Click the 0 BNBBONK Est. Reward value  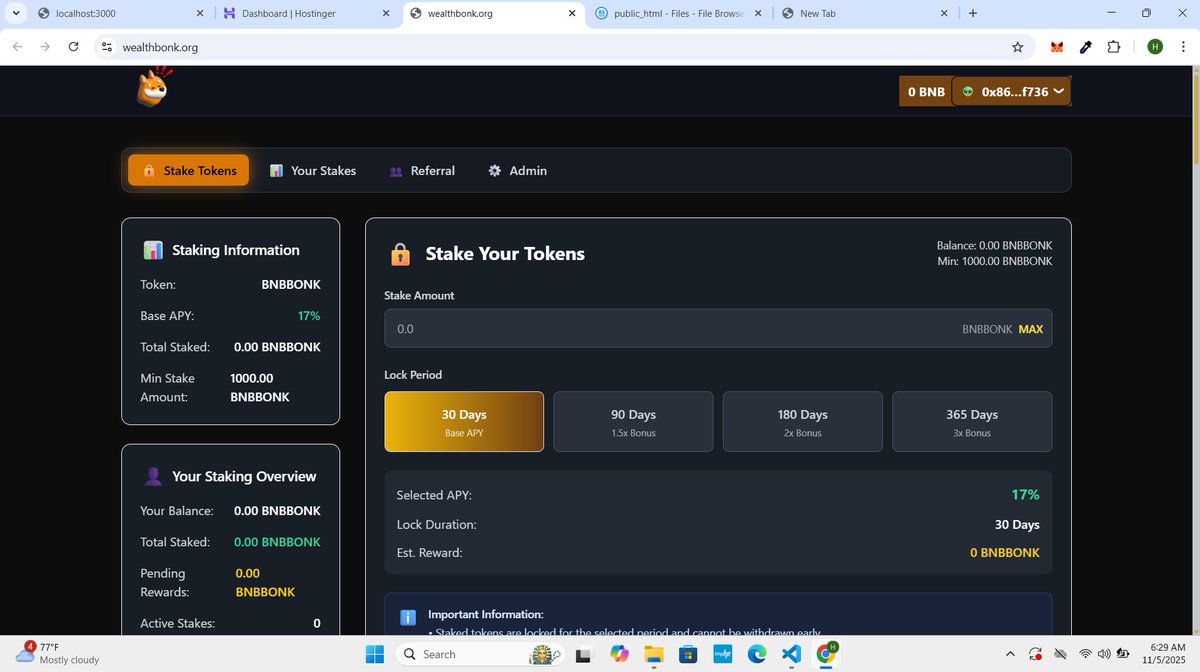tap(1005, 552)
